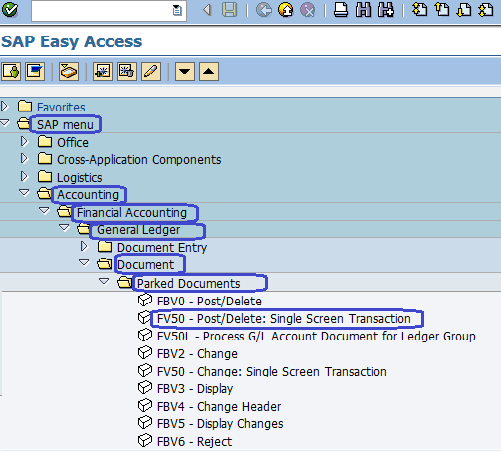Select FBV5 - Display Changes transaction
The width and height of the screenshot is (501, 452).
coord(220,424)
